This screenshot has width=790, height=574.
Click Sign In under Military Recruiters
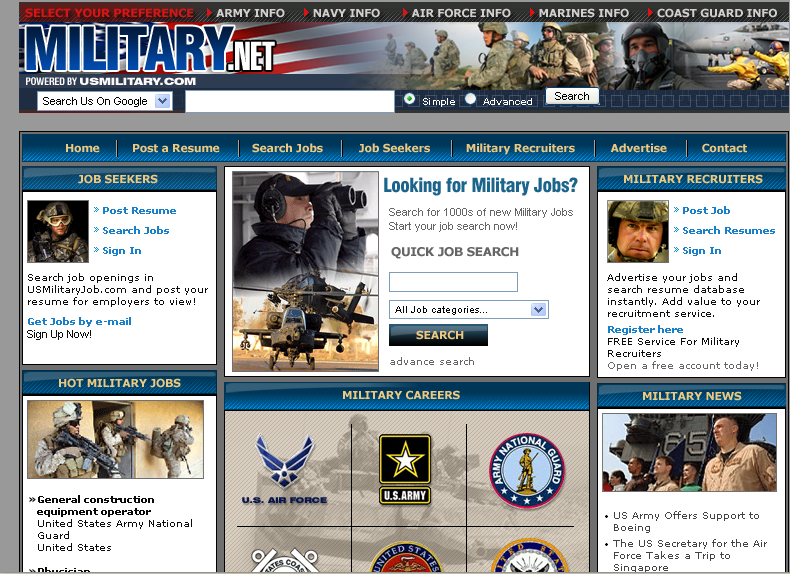701,250
